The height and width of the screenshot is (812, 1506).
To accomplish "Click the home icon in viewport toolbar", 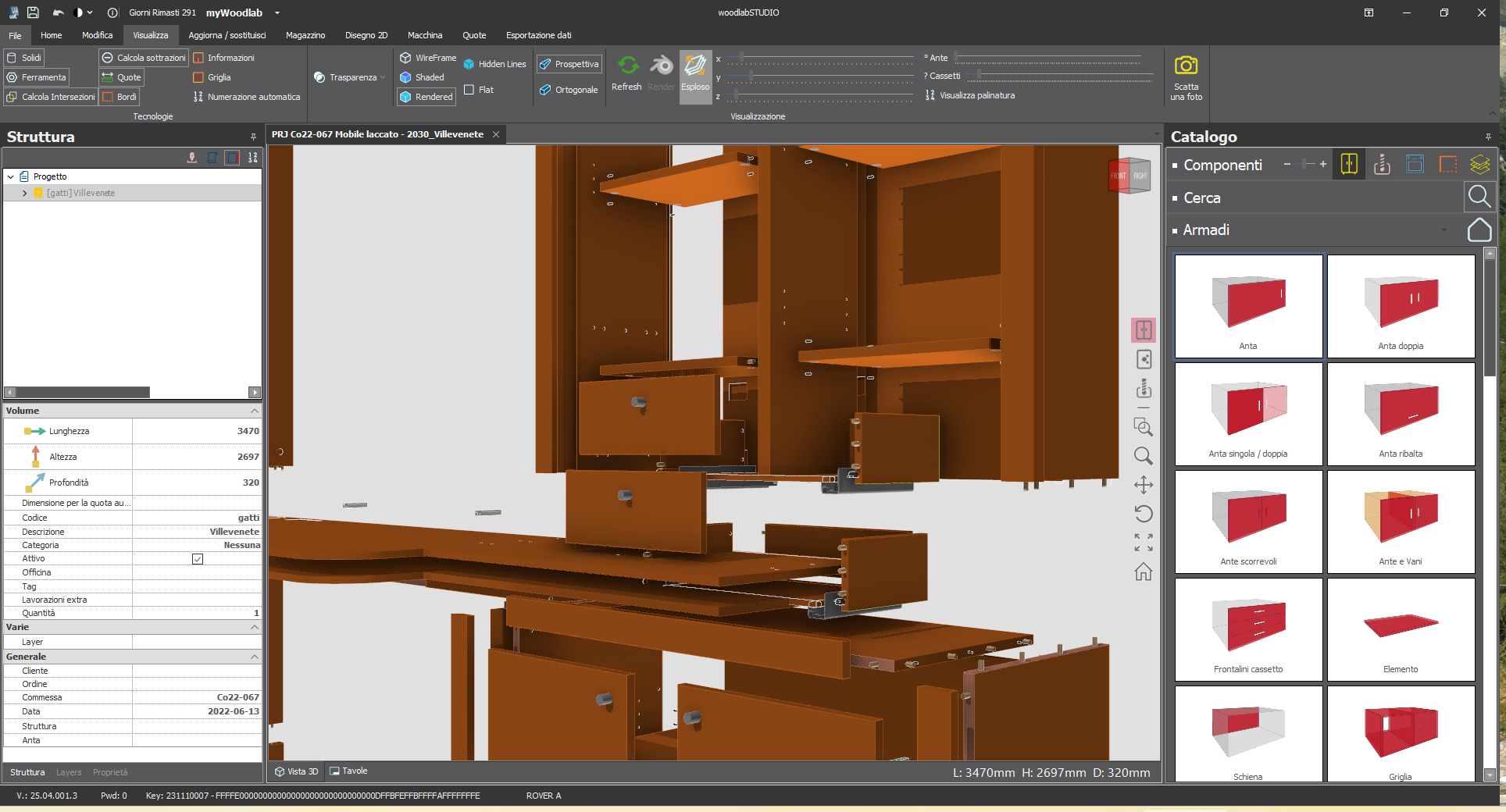I will (1143, 572).
